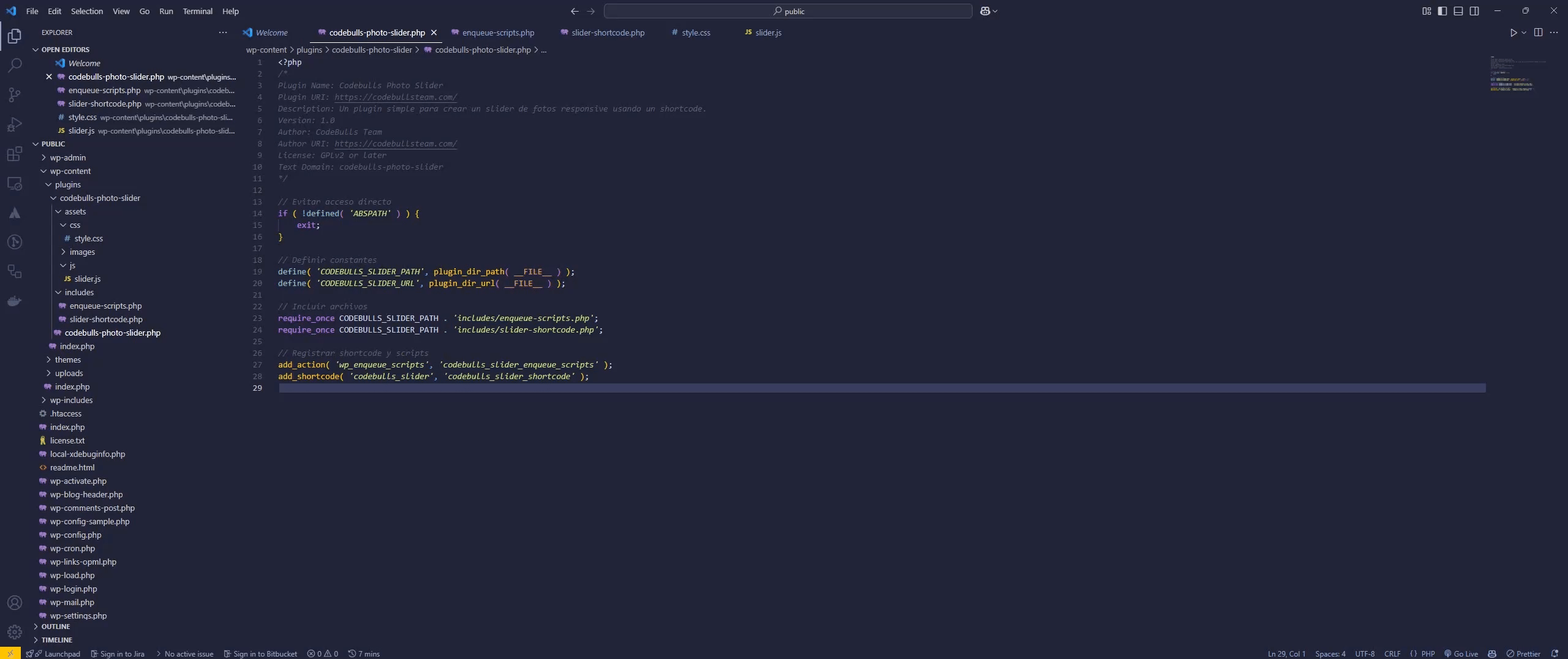Toggle Prettier formatter in status bar
This screenshot has width=1568, height=659.
(1523, 653)
